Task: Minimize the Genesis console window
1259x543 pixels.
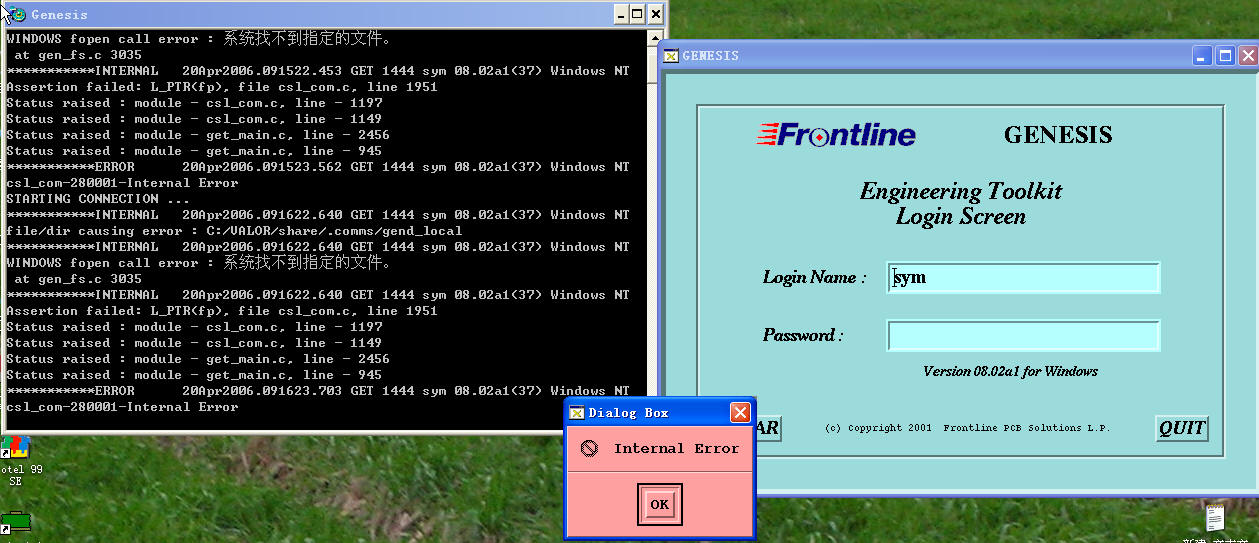Action: tap(619, 14)
